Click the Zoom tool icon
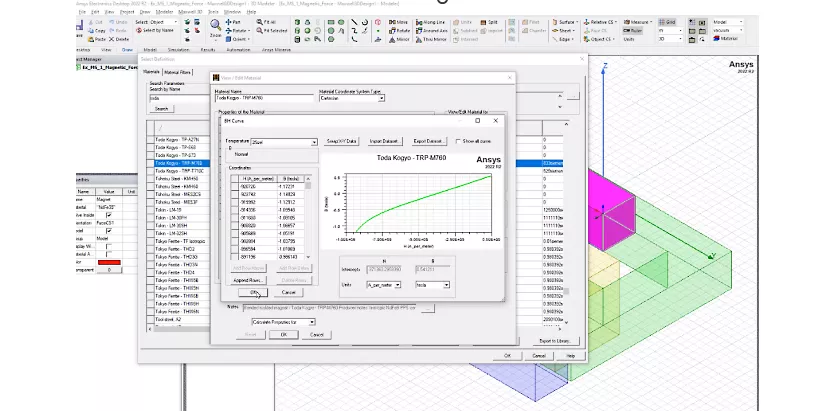 pos(215,26)
